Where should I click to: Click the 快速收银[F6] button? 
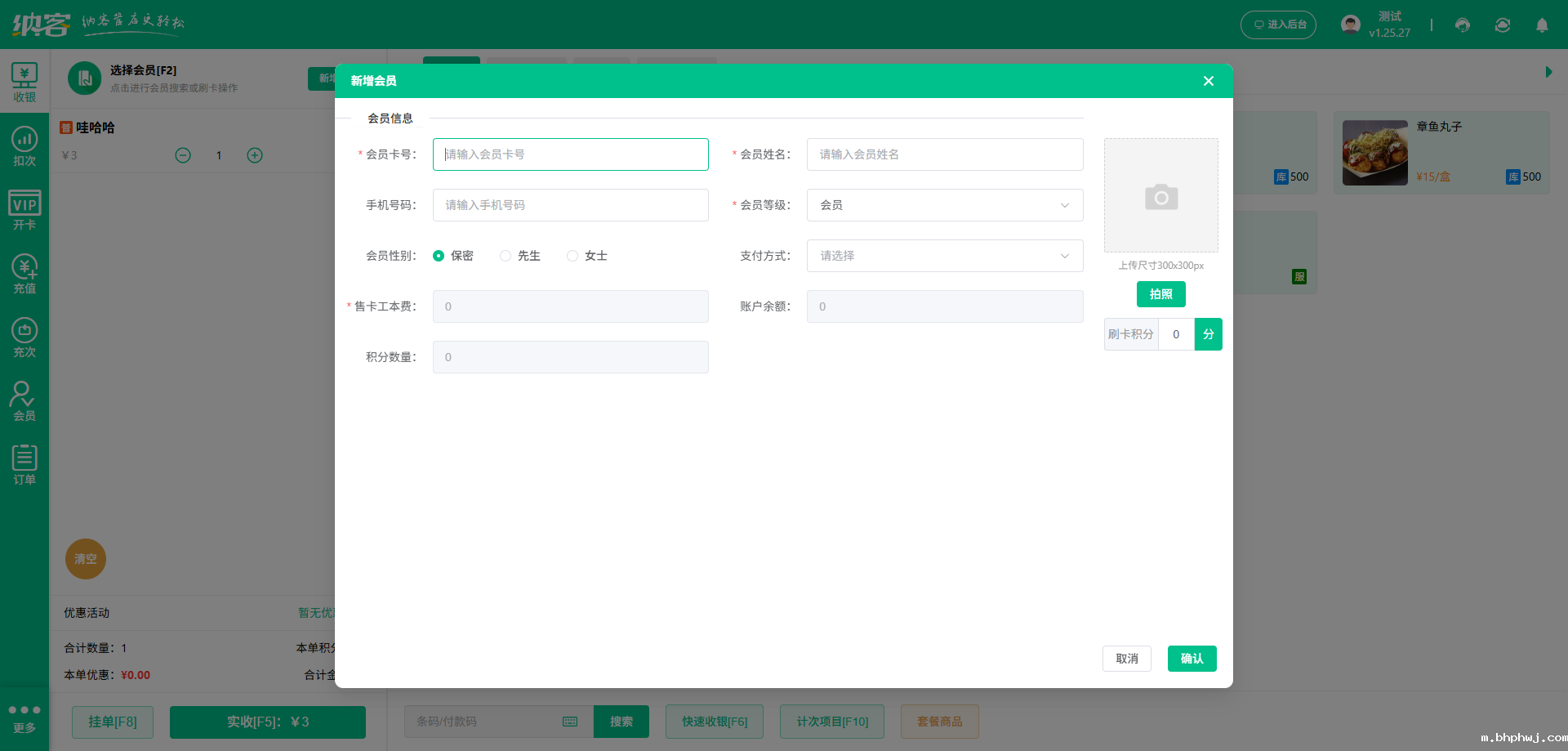click(x=715, y=722)
